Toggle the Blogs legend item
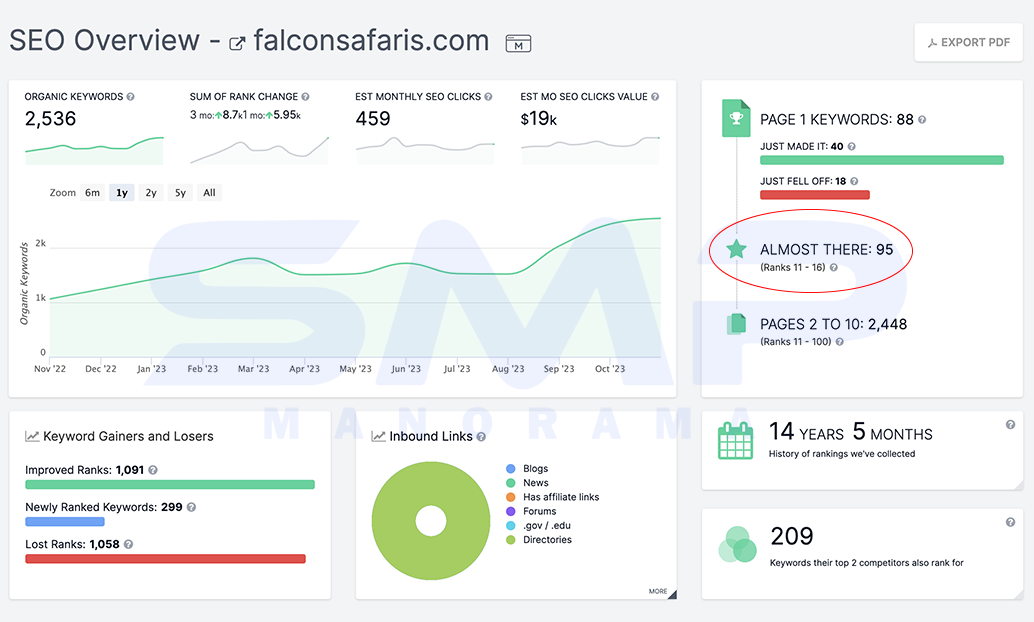 pyautogui.click(x=527, y=468)
